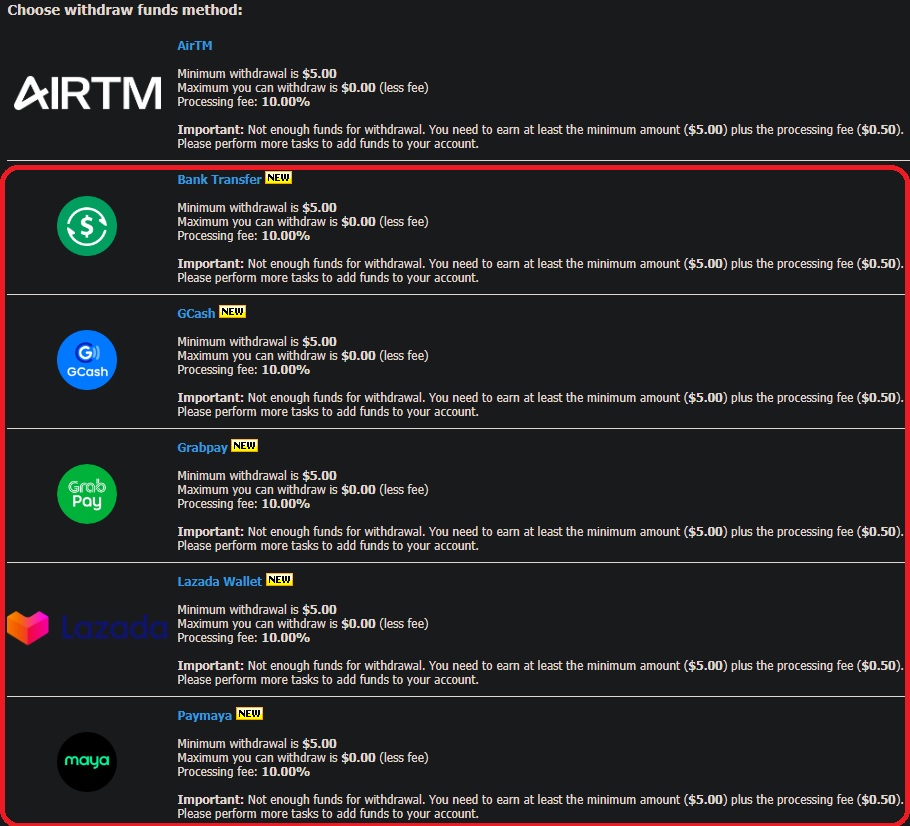Click GCash 'Processing fee: 10.00%' text
This screenshot has width=910, height=826.
tap(244, 370)
